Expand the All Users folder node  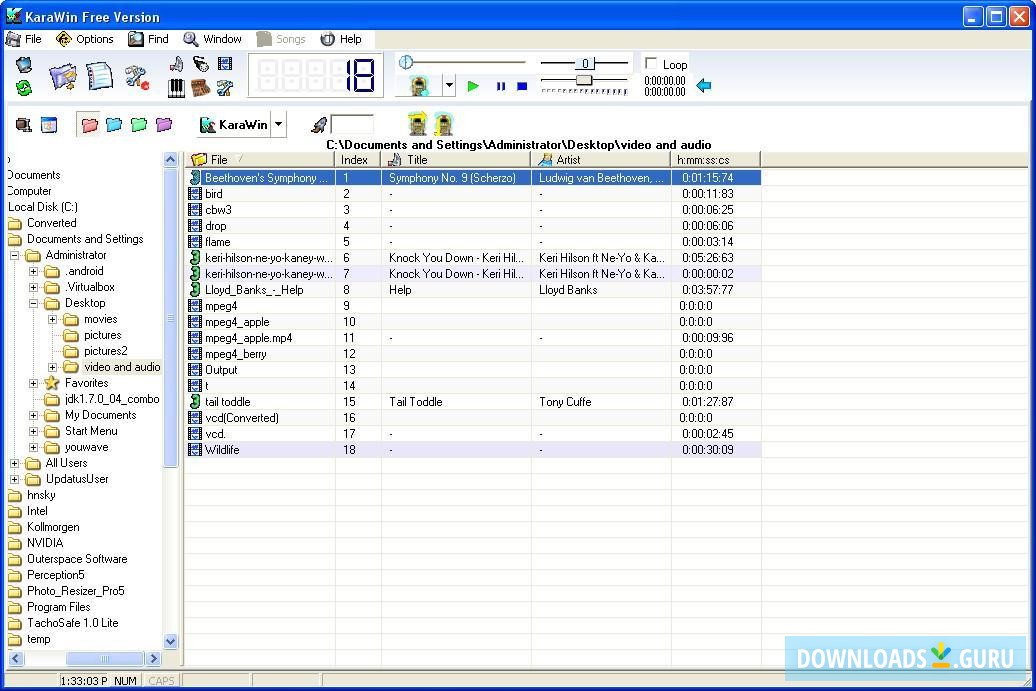tap(15, 463)
